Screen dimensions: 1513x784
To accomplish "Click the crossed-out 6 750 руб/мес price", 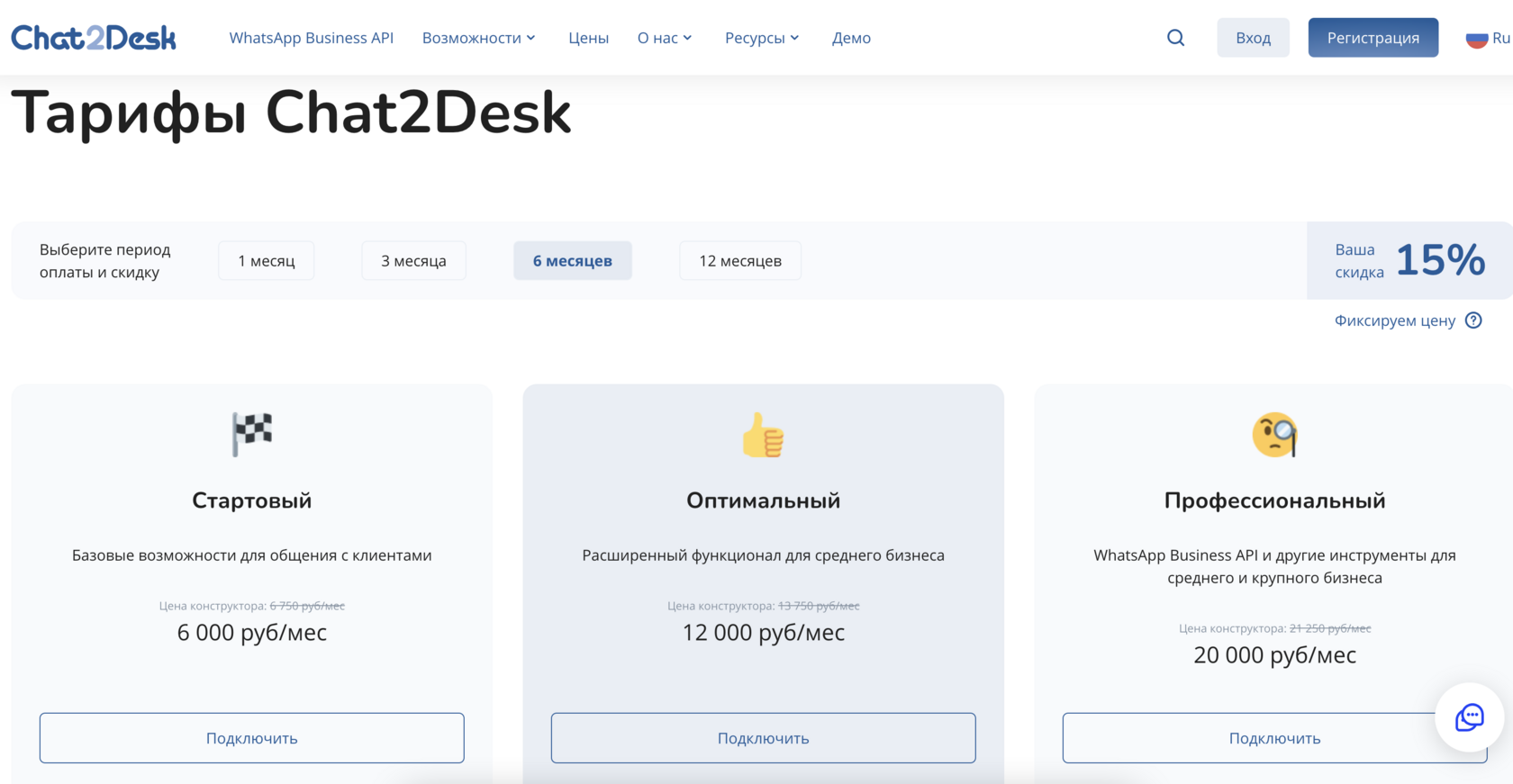I will pos(307,606).
